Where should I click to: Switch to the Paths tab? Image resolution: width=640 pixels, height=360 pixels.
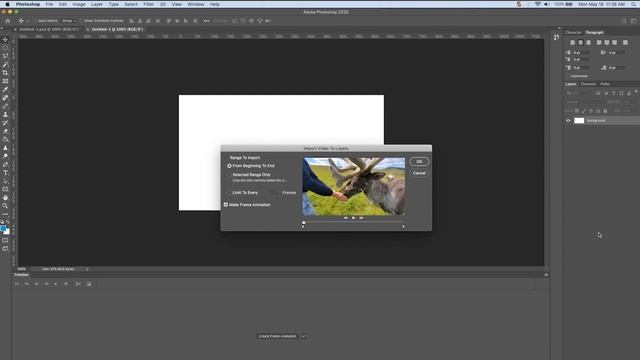(x=605, y=84)
